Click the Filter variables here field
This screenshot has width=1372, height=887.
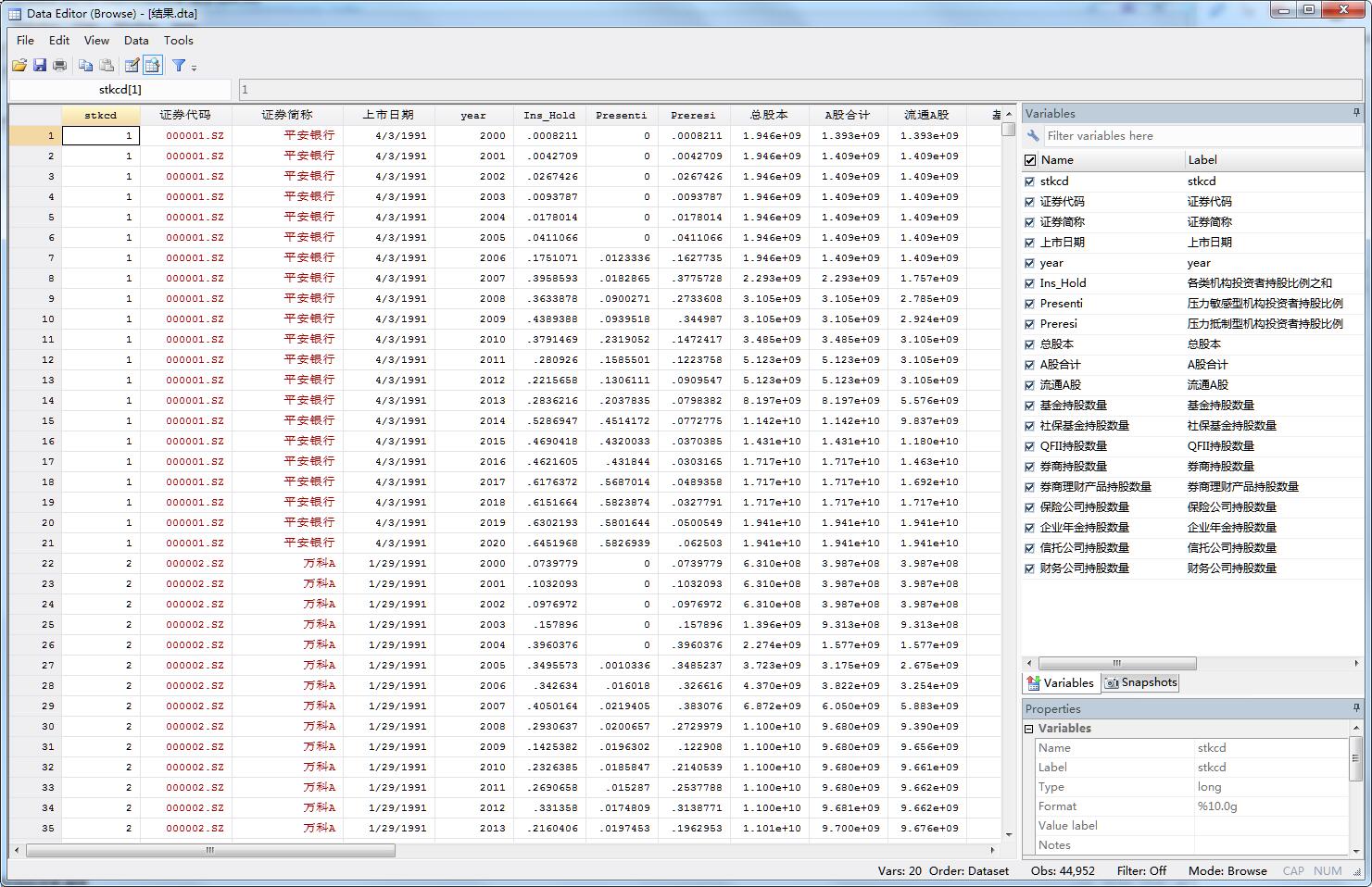coord(1201,135)
